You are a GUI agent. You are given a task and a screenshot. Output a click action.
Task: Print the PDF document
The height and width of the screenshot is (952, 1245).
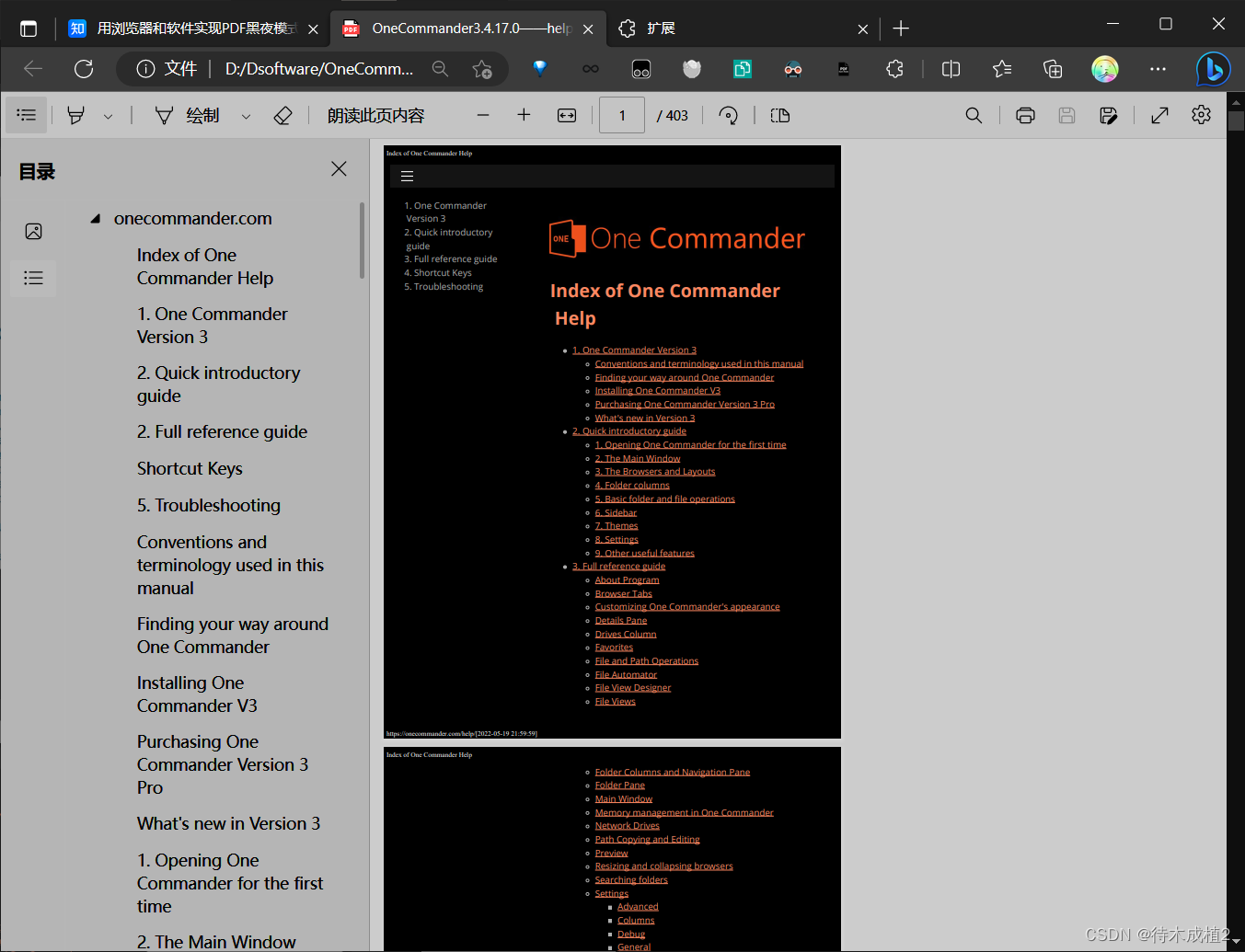(1025, 115)
